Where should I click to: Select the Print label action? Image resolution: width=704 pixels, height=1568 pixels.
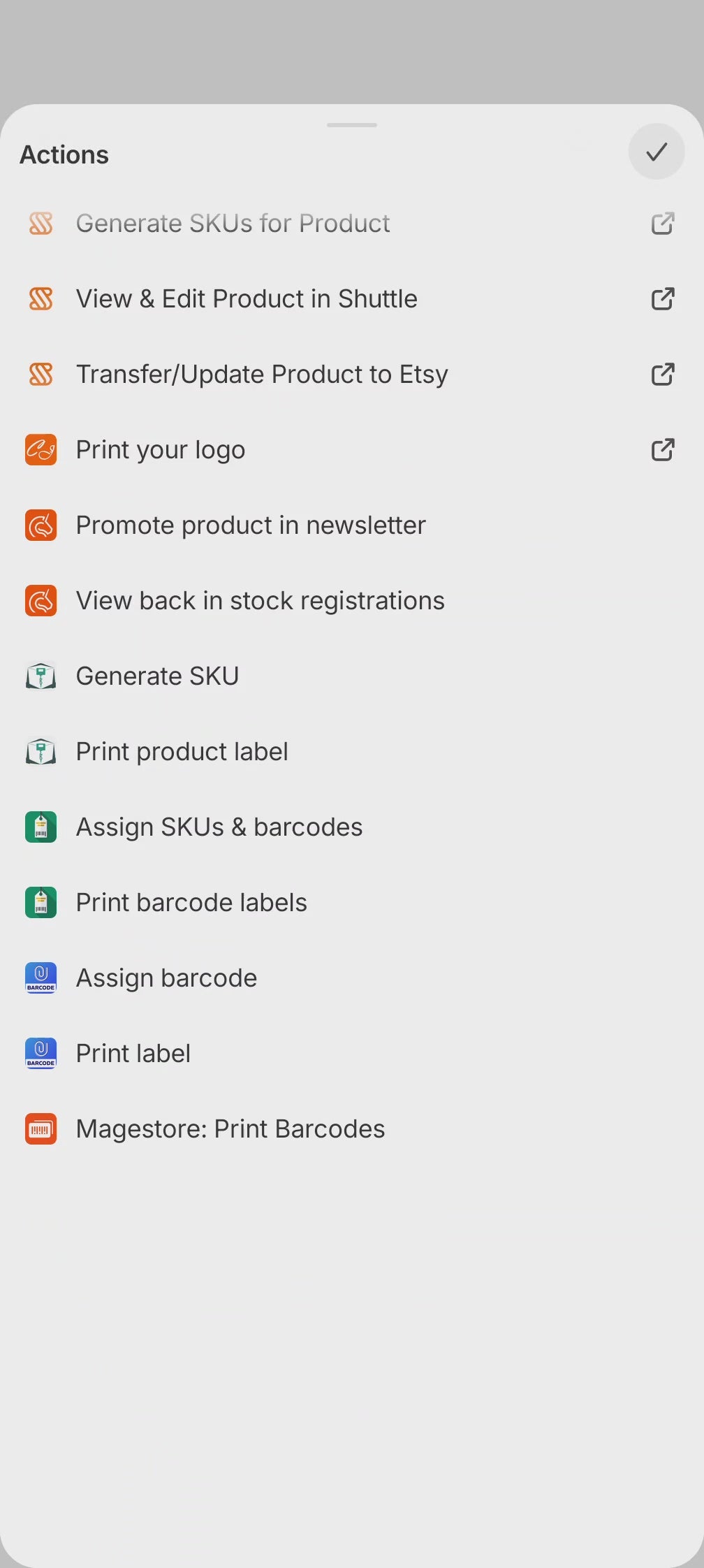coord(133,1054)
